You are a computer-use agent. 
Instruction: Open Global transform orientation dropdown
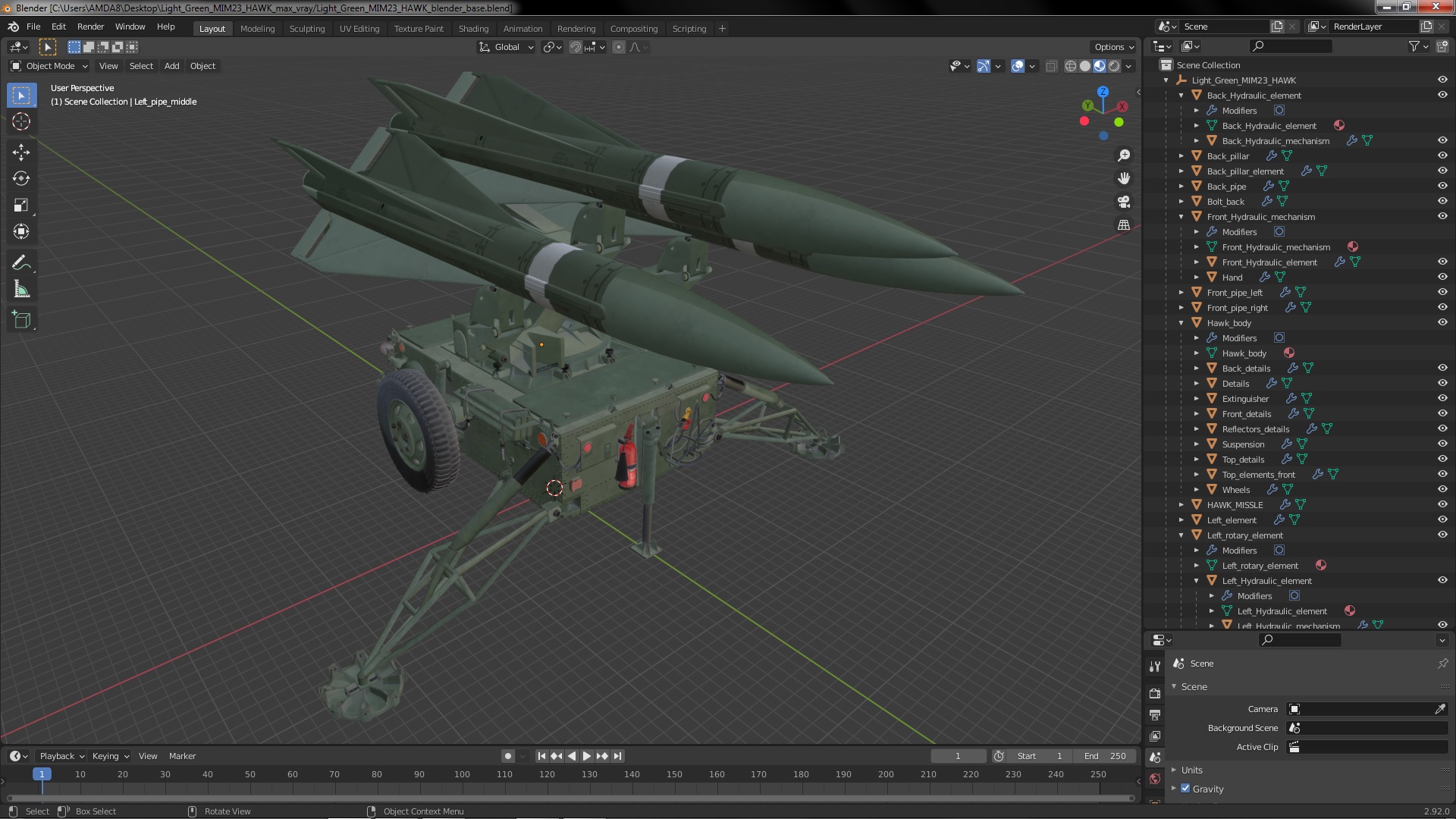coord(506,47)
